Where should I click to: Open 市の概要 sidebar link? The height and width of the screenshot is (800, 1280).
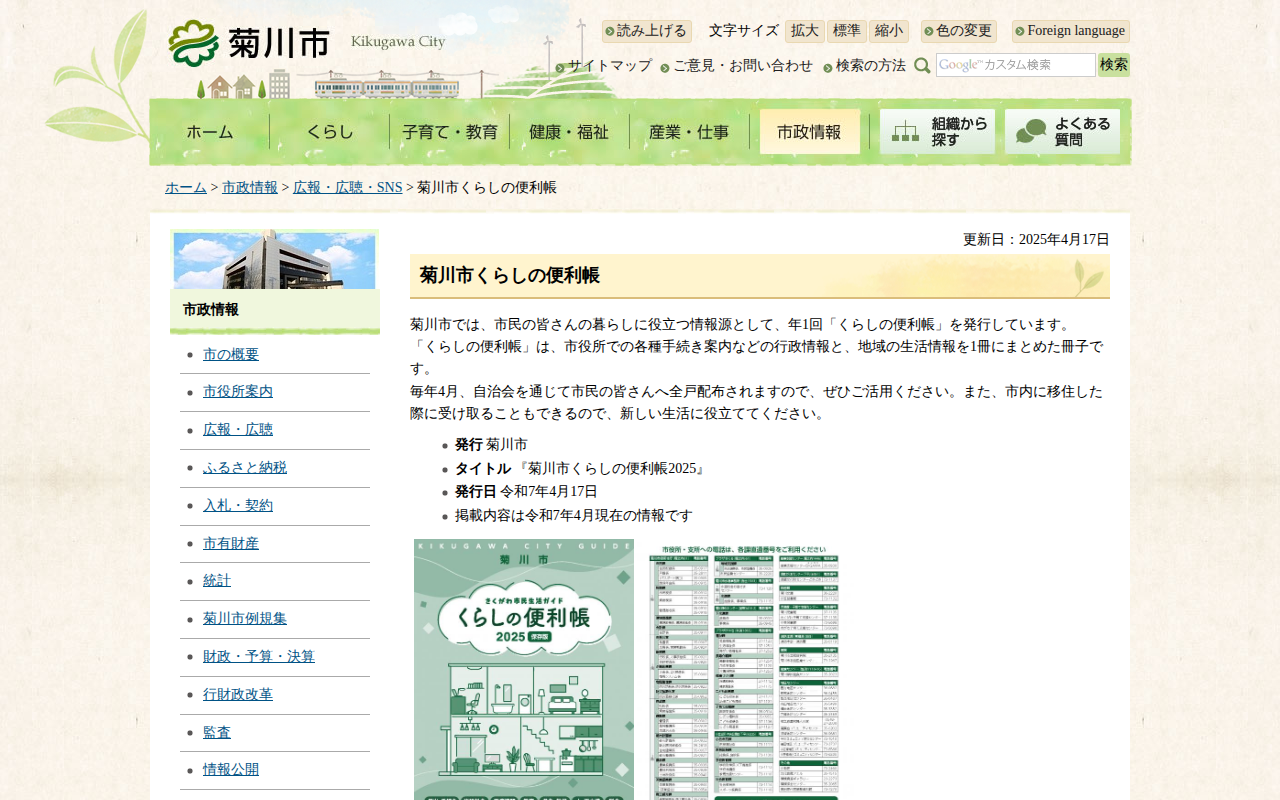coord(231,355)
